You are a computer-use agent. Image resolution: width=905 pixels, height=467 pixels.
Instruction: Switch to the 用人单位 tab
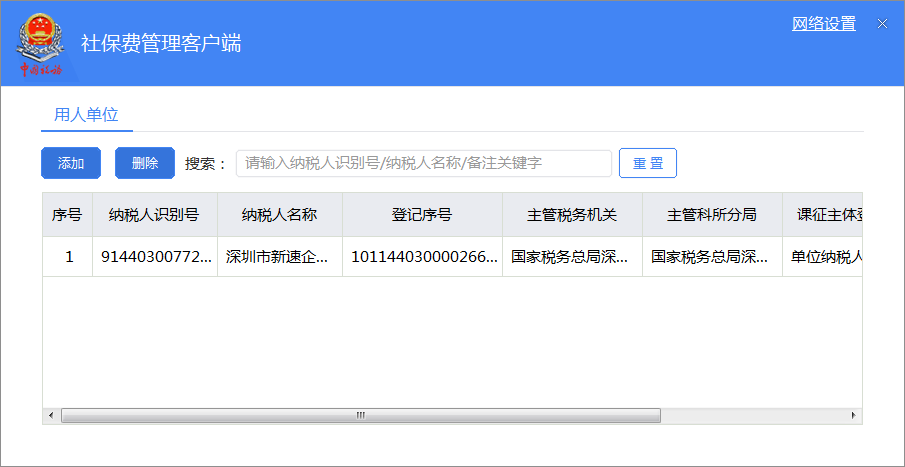point(86,114)
